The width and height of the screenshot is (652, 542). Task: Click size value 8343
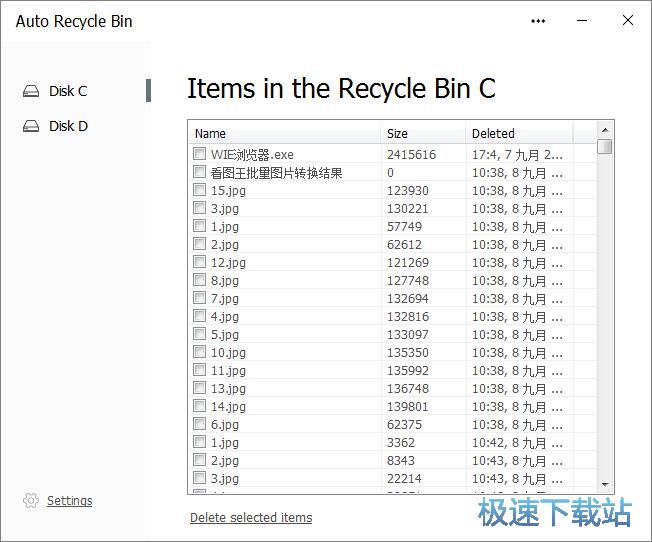(x=401, y=460)
